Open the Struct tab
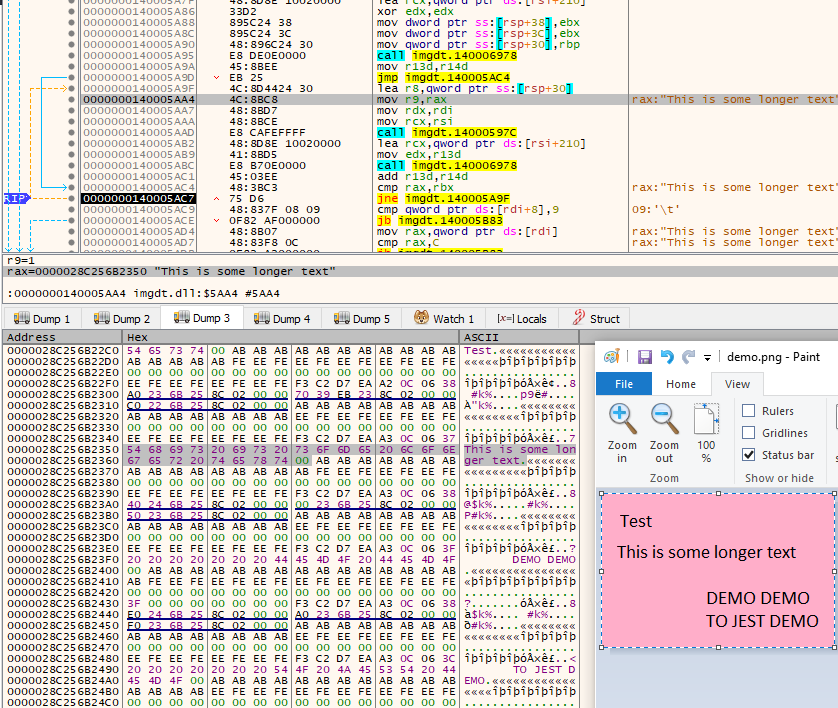 coord(595,318)
